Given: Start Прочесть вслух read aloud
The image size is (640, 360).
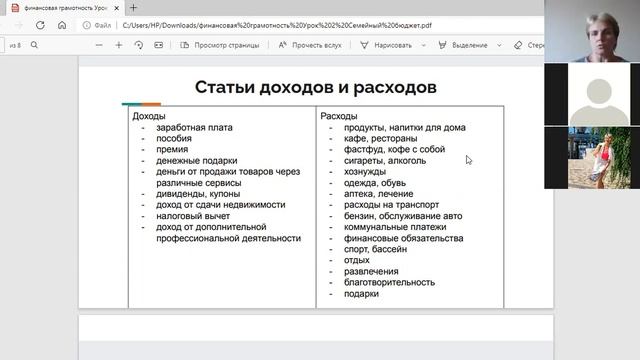Looking at the screenshot, I should (310, 45).
